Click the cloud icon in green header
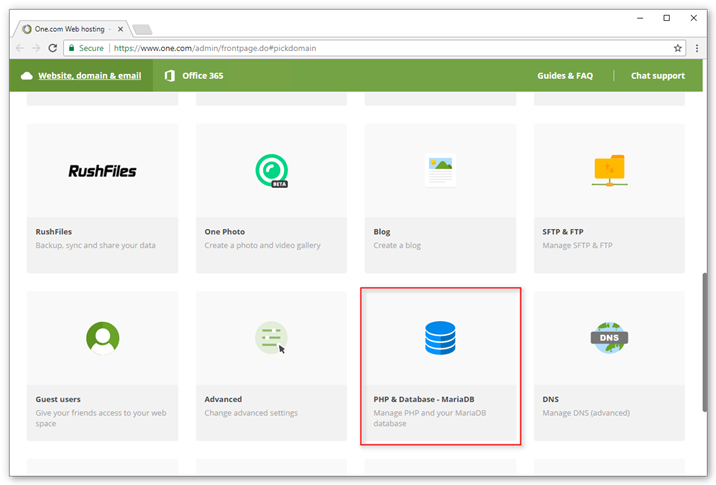716x485 pixels. (x=26, y=76)
